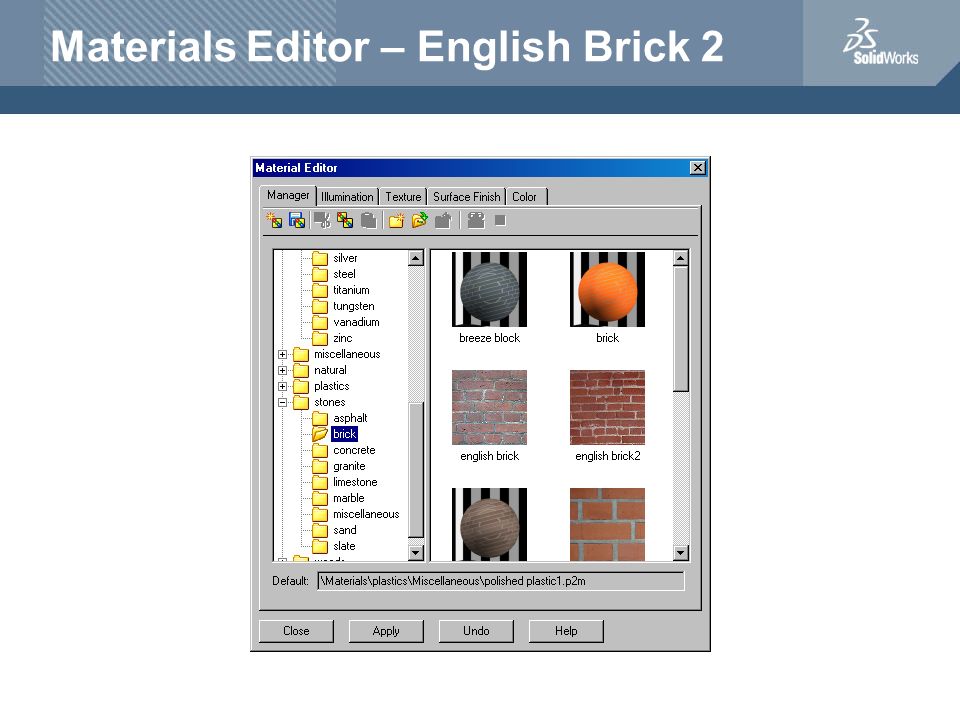This screenshot has width=960, height=720.
Task: Click the titanium folder icon
Action: (x=320, y=290)
